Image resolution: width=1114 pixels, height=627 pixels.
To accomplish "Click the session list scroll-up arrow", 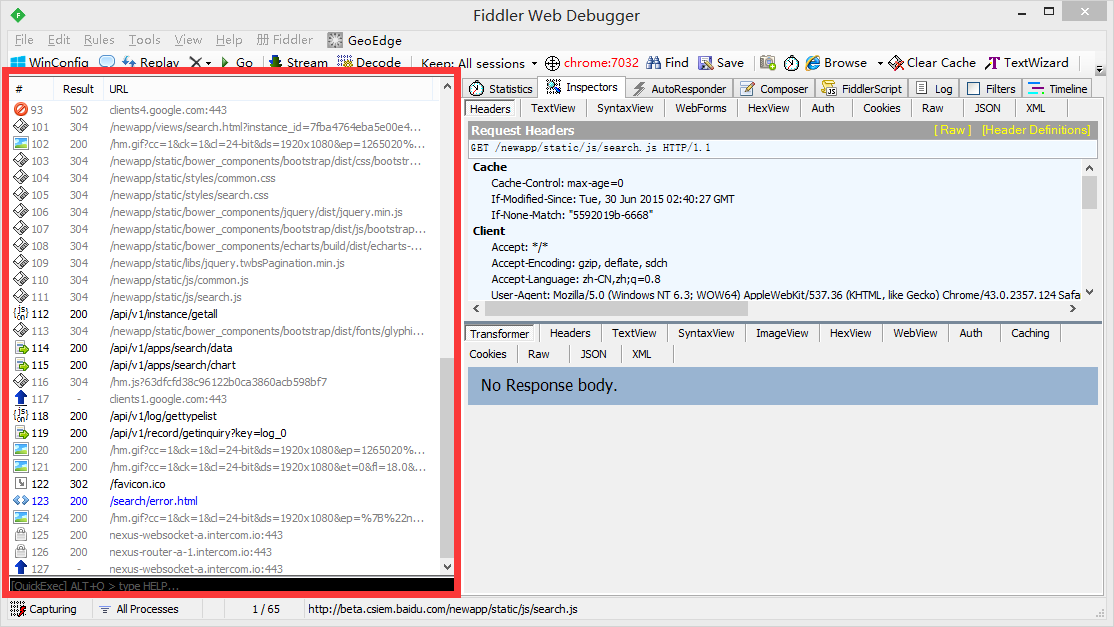I will tap(447, 87).
